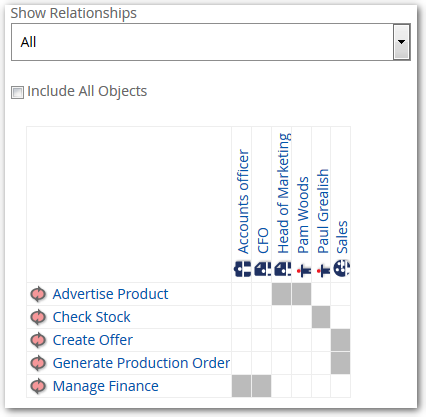Click the Manage Finance process icon
Image resolution: width=426 pixels, height=417 pixels.
pyautogui.click(x=38, y=386)
